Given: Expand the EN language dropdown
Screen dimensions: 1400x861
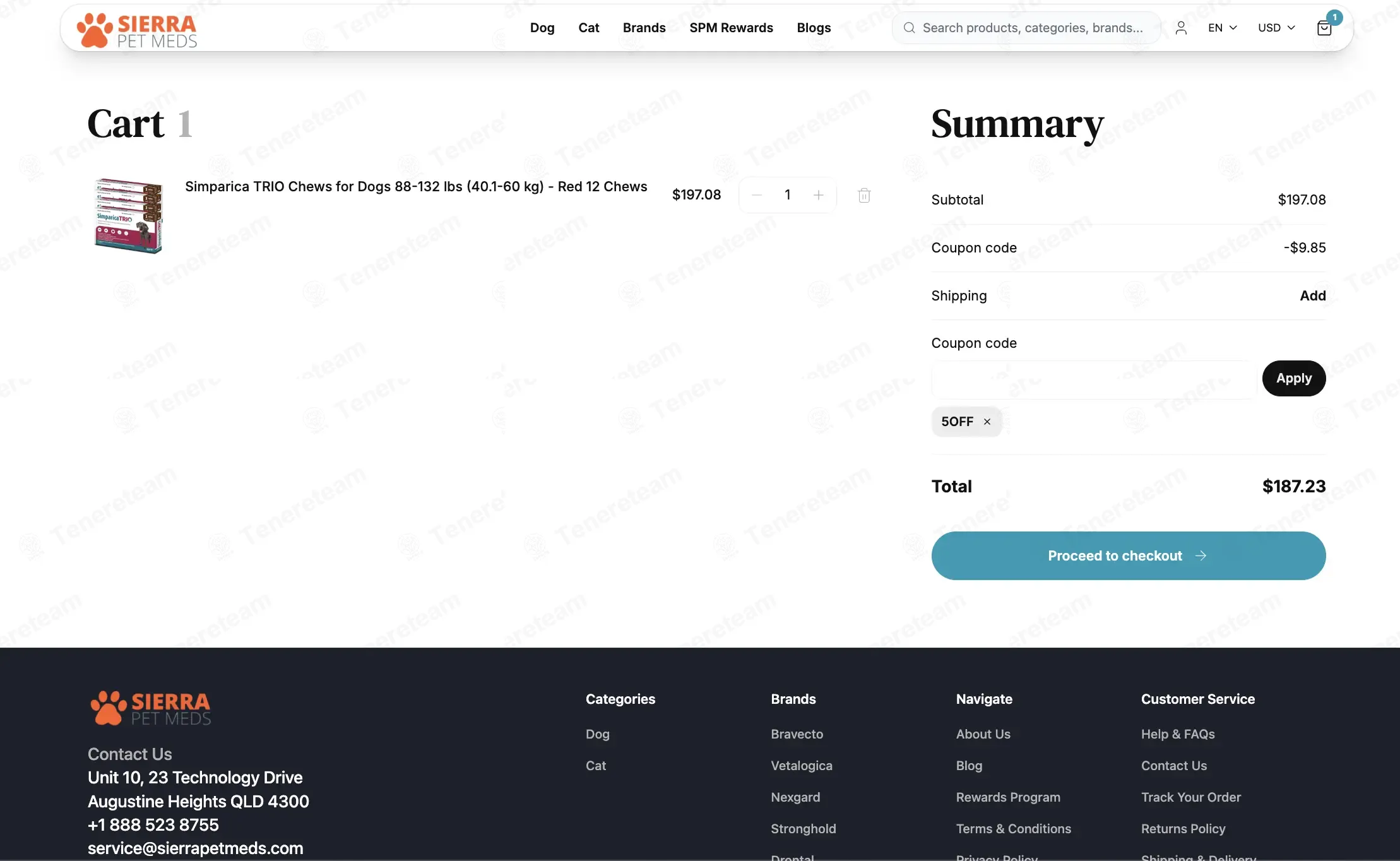Looking at the screenshot, I should point(1222,28).
